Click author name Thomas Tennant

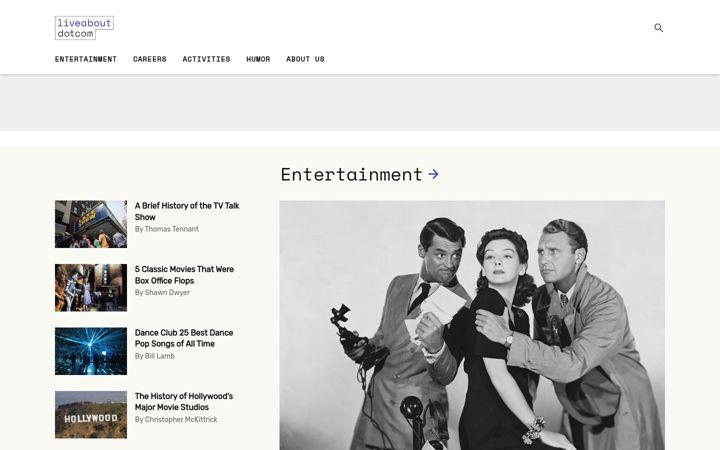pyautogui.click(x=172, y=229)
